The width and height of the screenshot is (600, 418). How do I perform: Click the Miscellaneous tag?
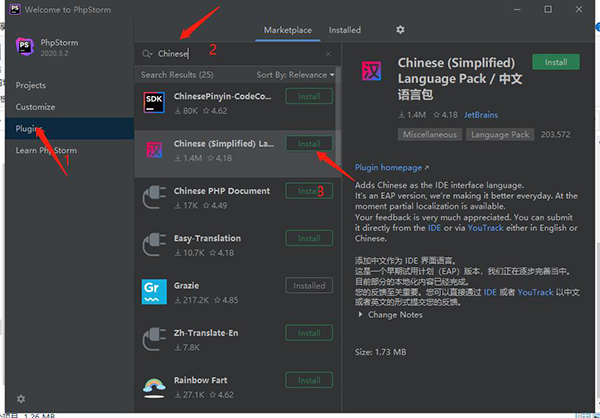tap(430, 134)
